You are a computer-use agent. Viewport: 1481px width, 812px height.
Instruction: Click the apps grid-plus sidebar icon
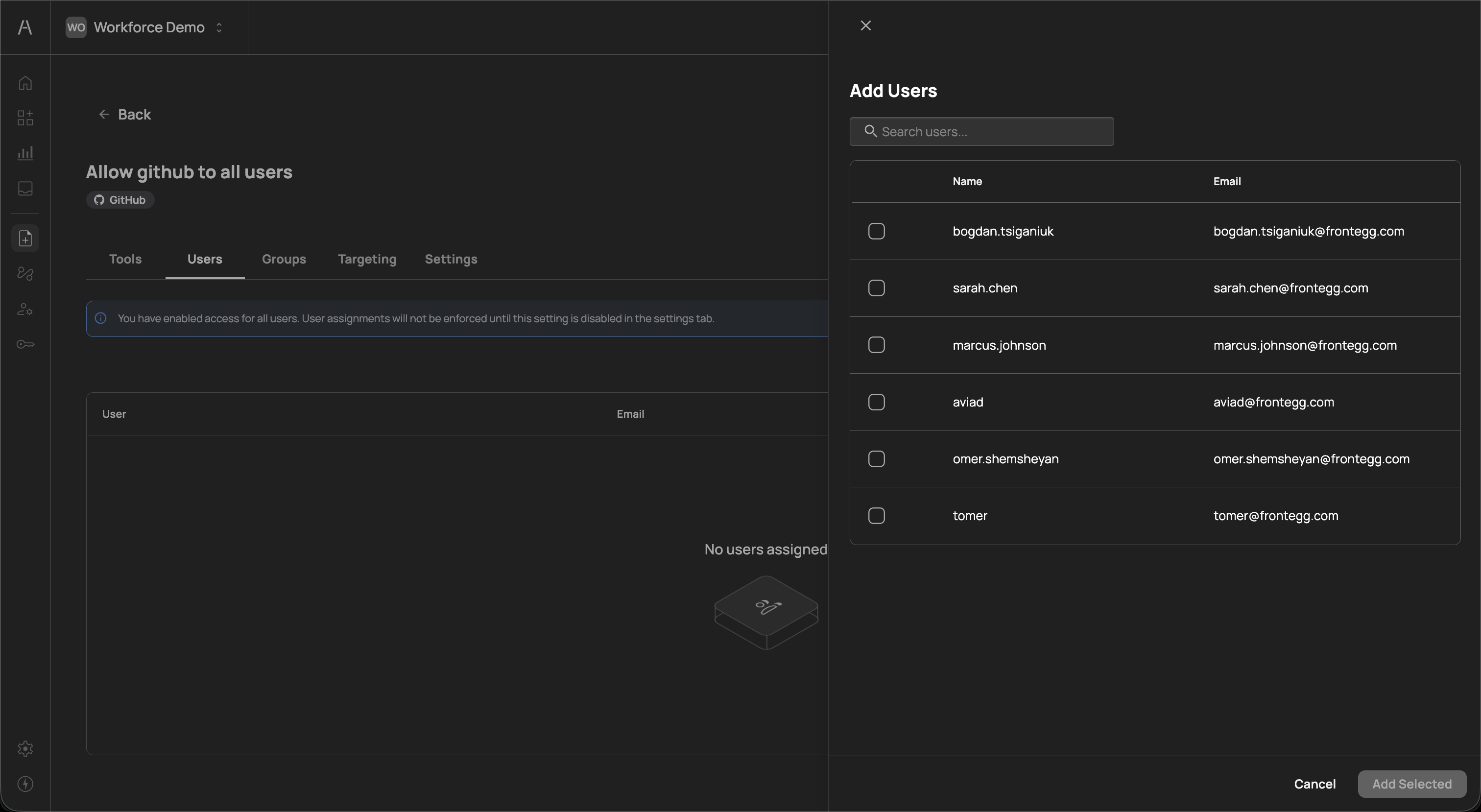(24, 118)
